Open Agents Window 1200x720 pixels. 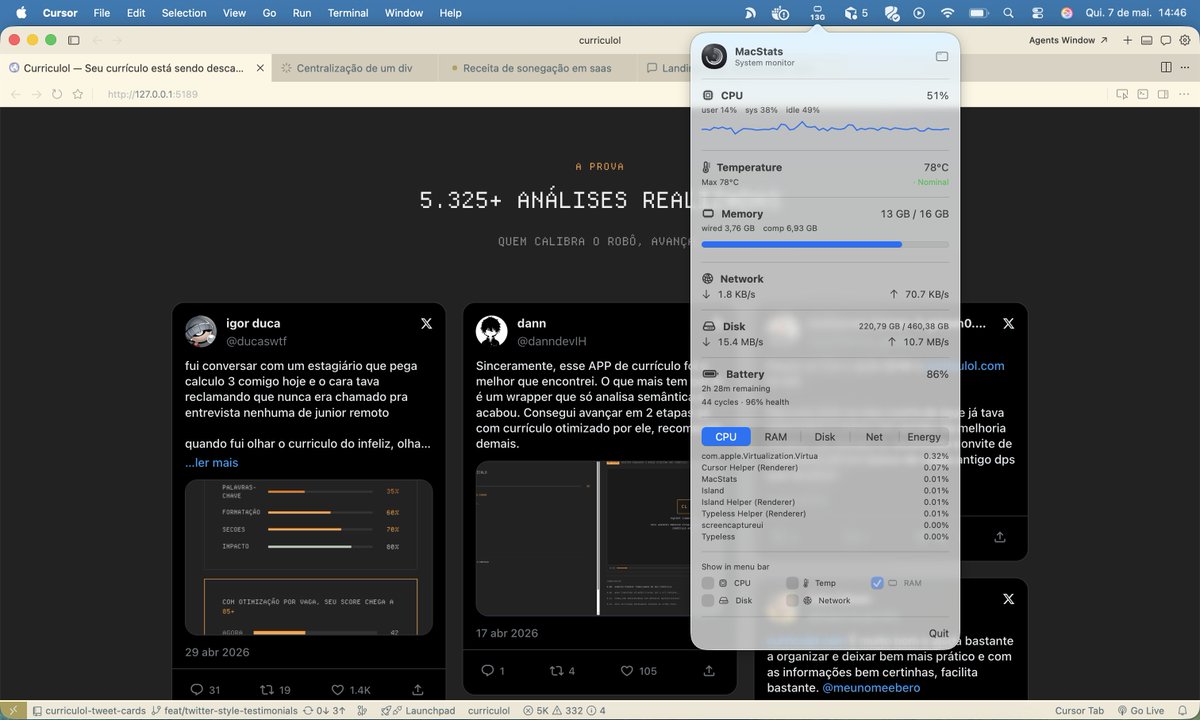[1068, 40]
